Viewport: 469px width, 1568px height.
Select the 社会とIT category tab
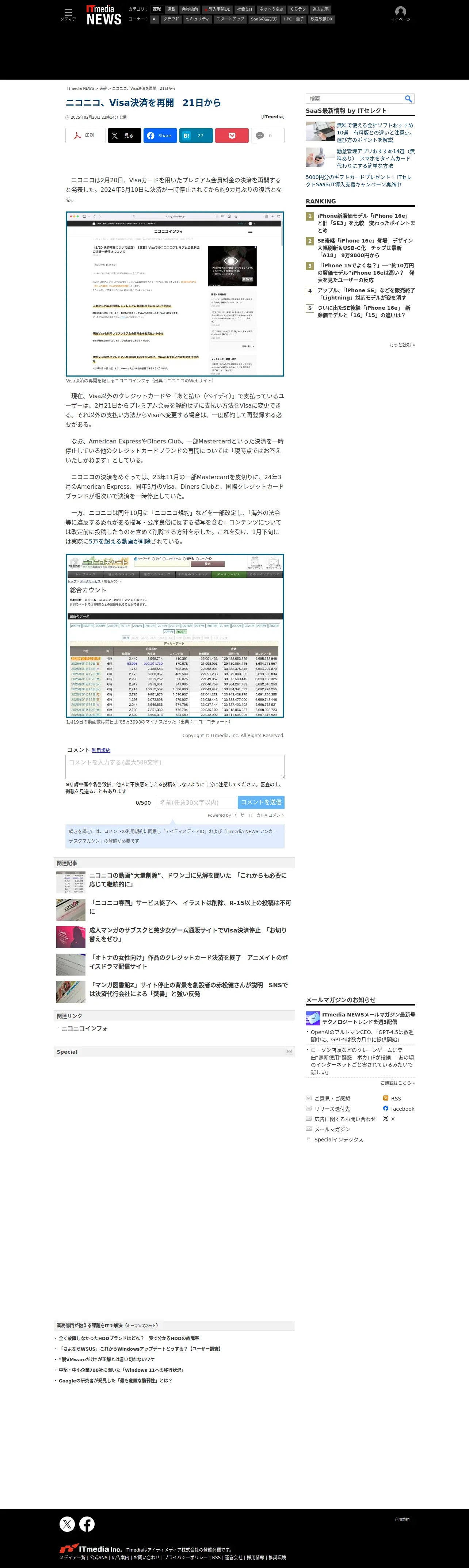click(245, 9)
